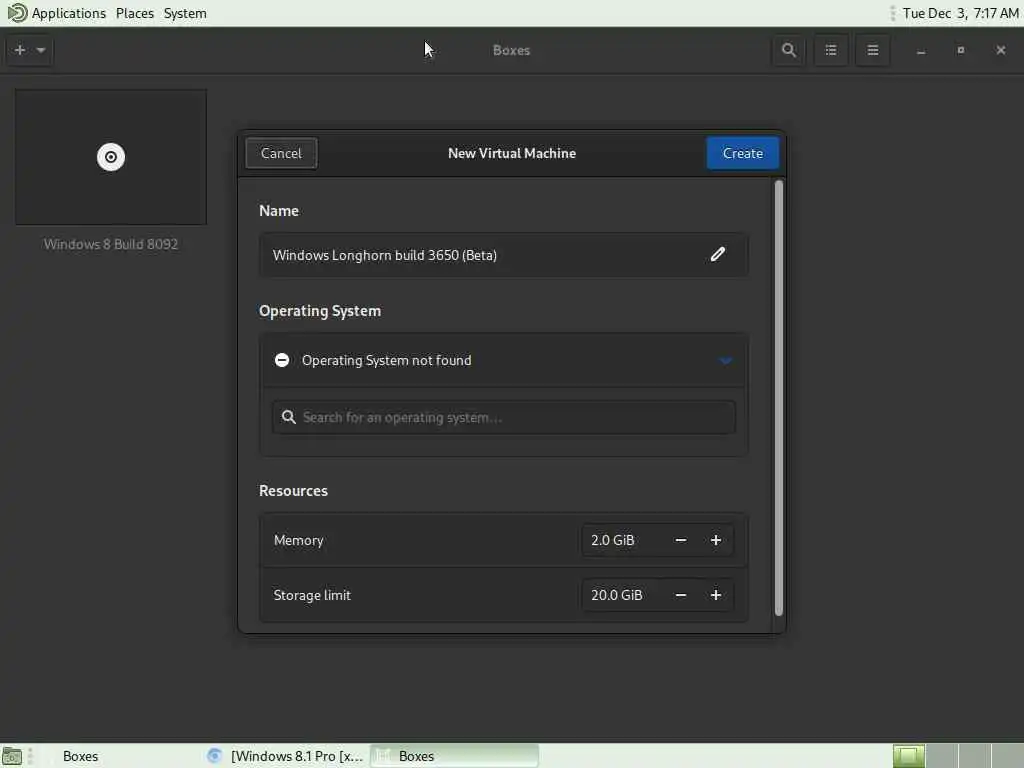Switch to the first Boxes taskbar entry

click(80, 756)
